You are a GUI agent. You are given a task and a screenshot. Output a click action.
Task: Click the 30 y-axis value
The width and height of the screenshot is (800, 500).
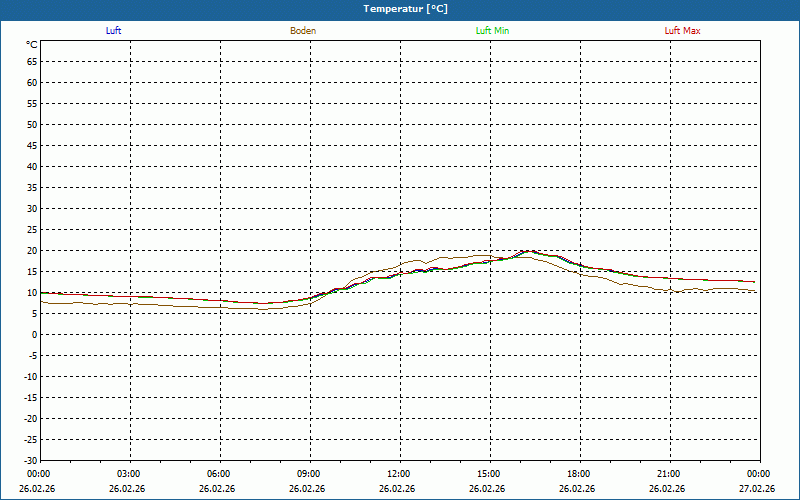[32, 209]
